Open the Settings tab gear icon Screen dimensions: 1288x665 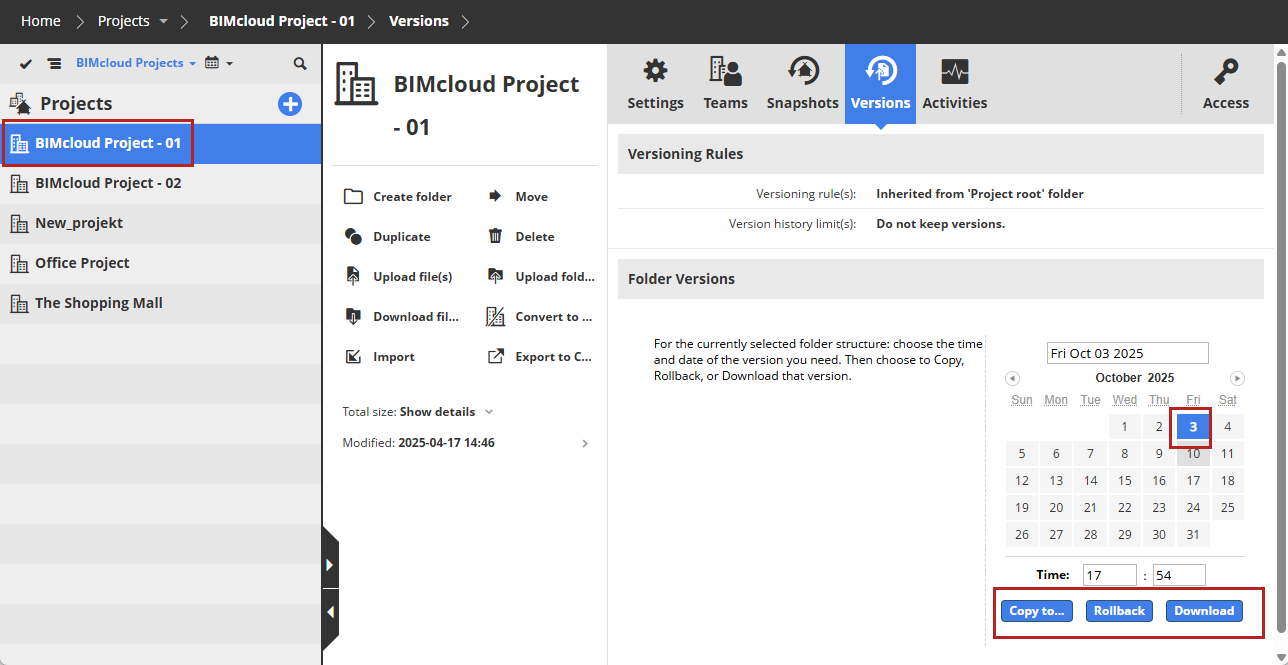tap(655, 71)
